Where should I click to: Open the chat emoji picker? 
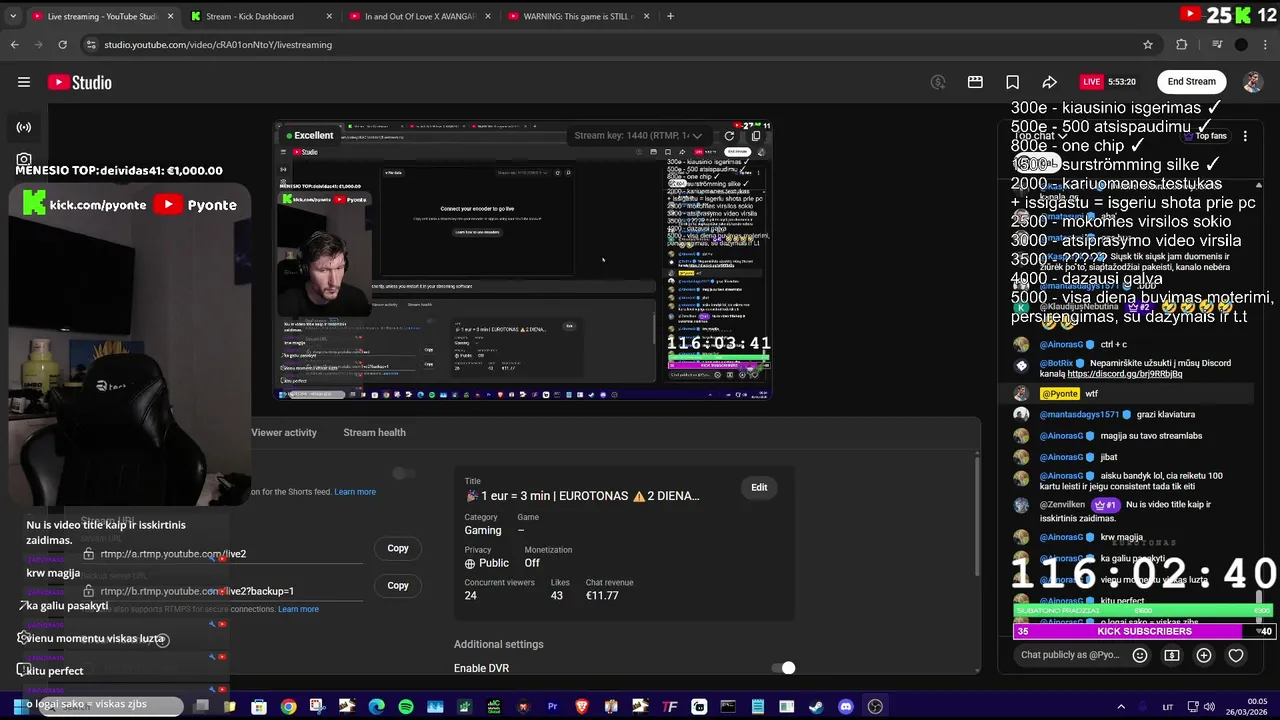tap(1140, 655)
